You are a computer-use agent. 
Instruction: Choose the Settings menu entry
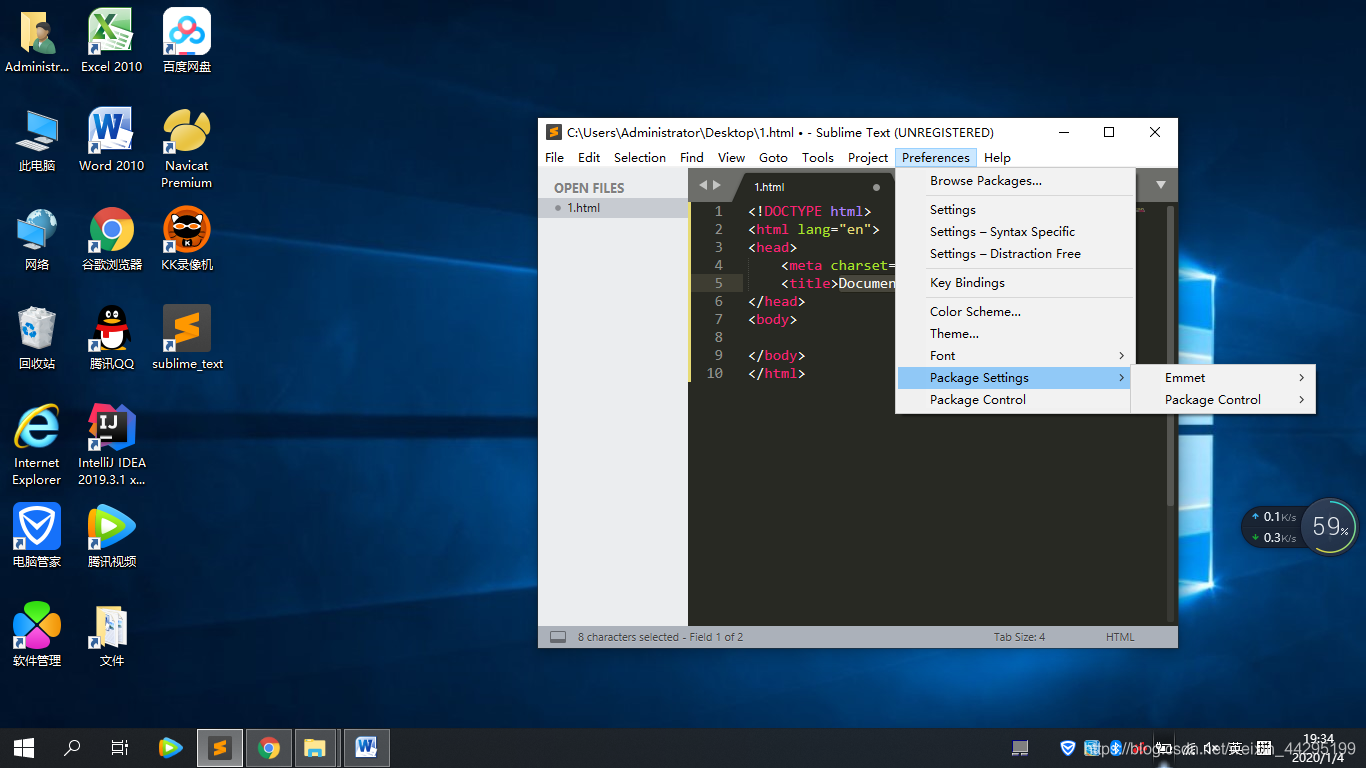coord(1015,210)
